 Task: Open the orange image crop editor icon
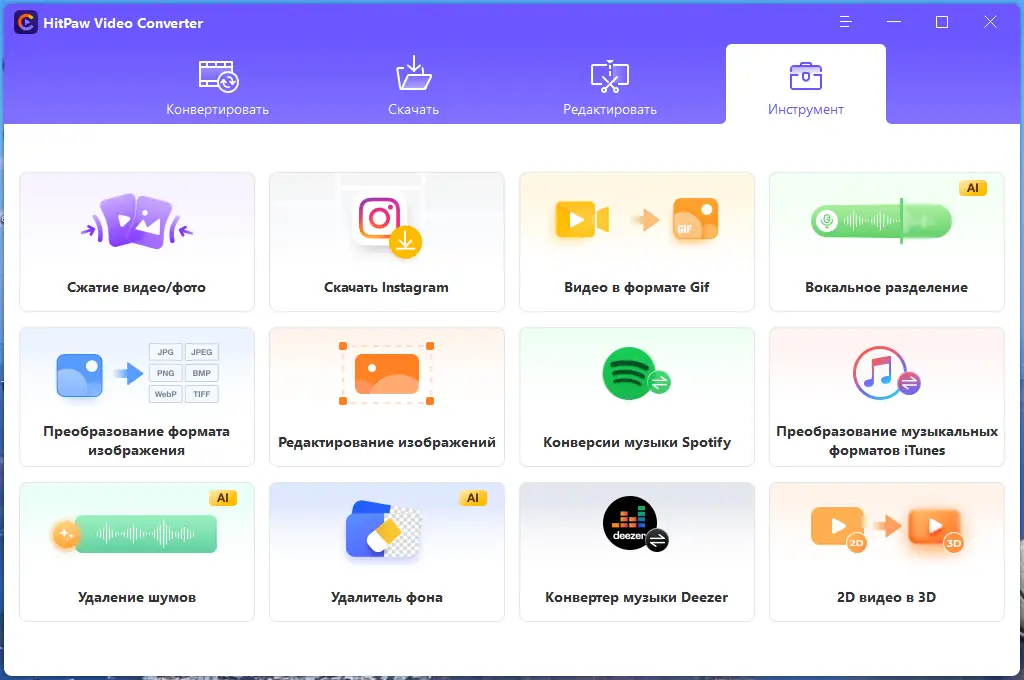click(x=387, y=374)
